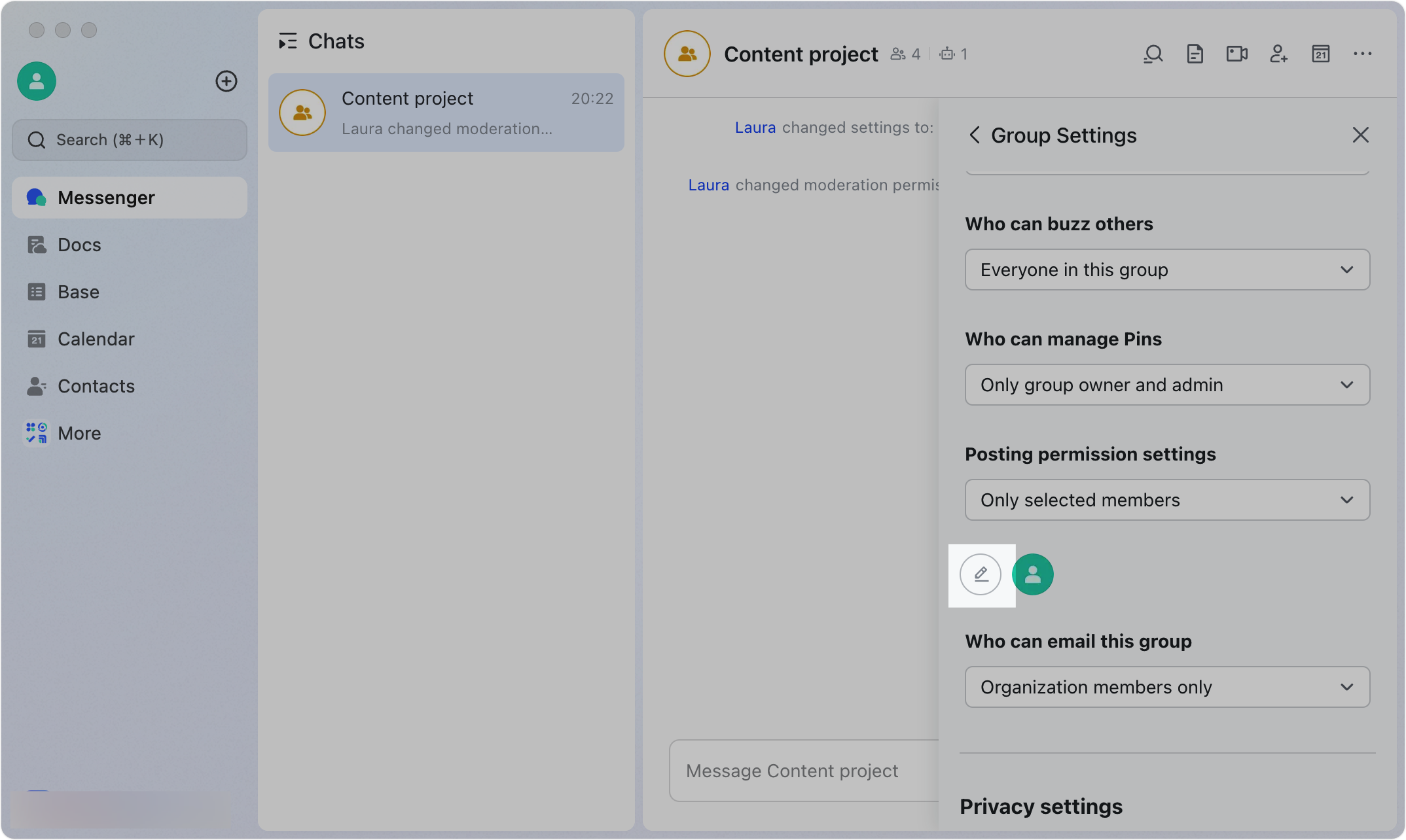Open Calendar from the sidebar
The image size is (1406, 840).
click(130, 339)
